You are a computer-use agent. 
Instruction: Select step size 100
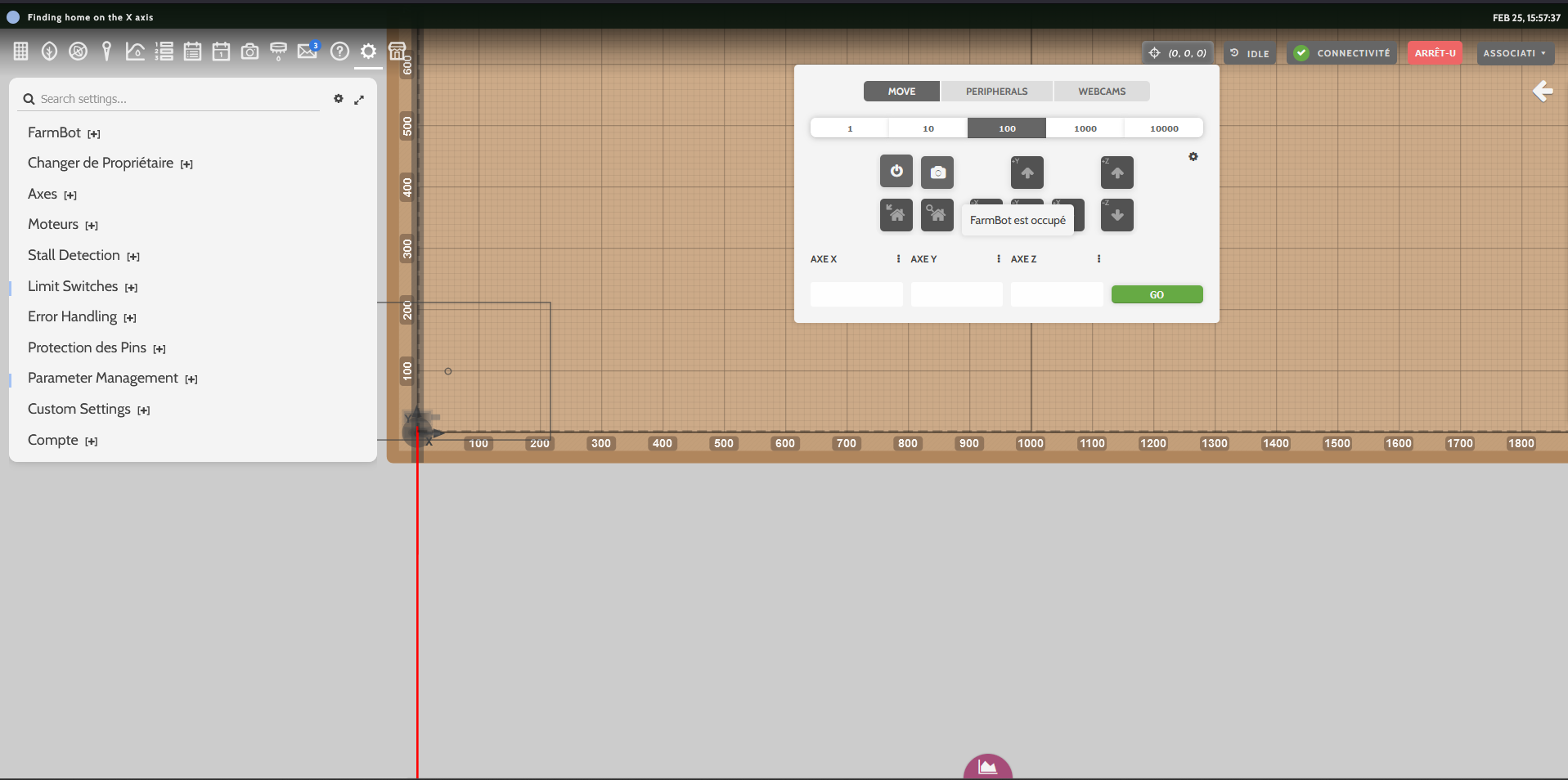pyautogui.click(x=1007, y=128)
